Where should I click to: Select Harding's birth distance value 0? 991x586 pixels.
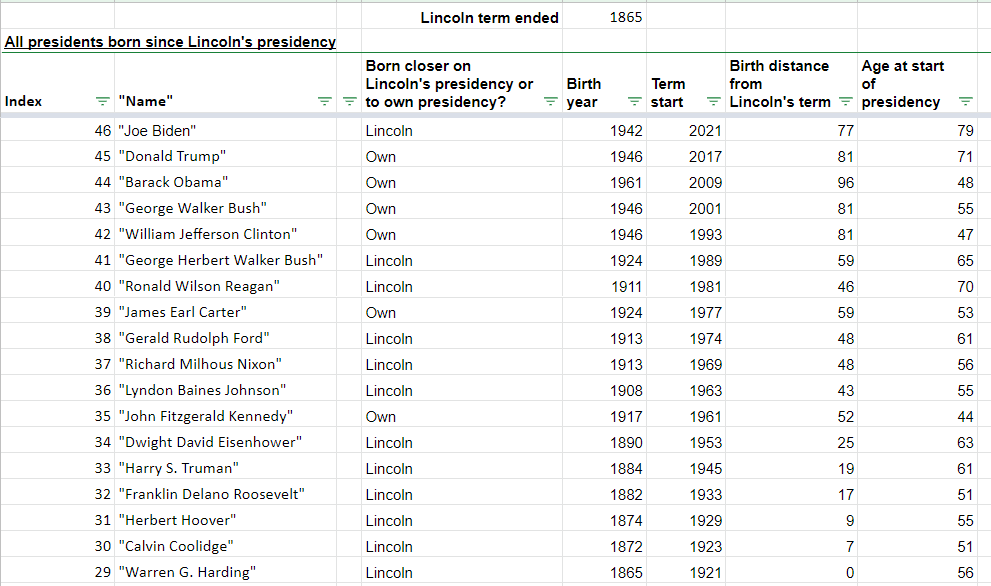(791, 571)
